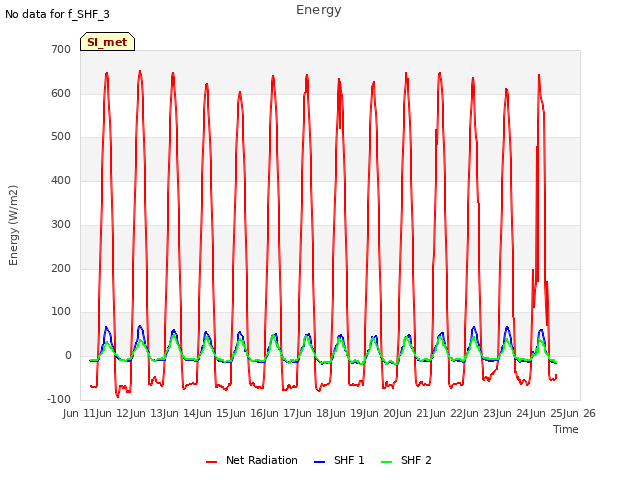Click the 'No data for f_SHF_3' message
This screenshot has width=640, height=480.
[57, 14]
